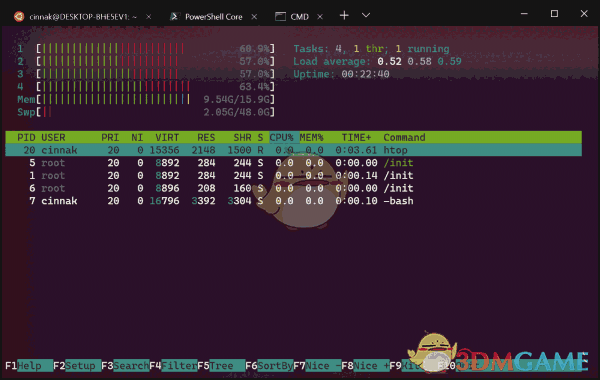Click the Tasks summary line
The width and height of the screenshot is (600, 380).
371,49
